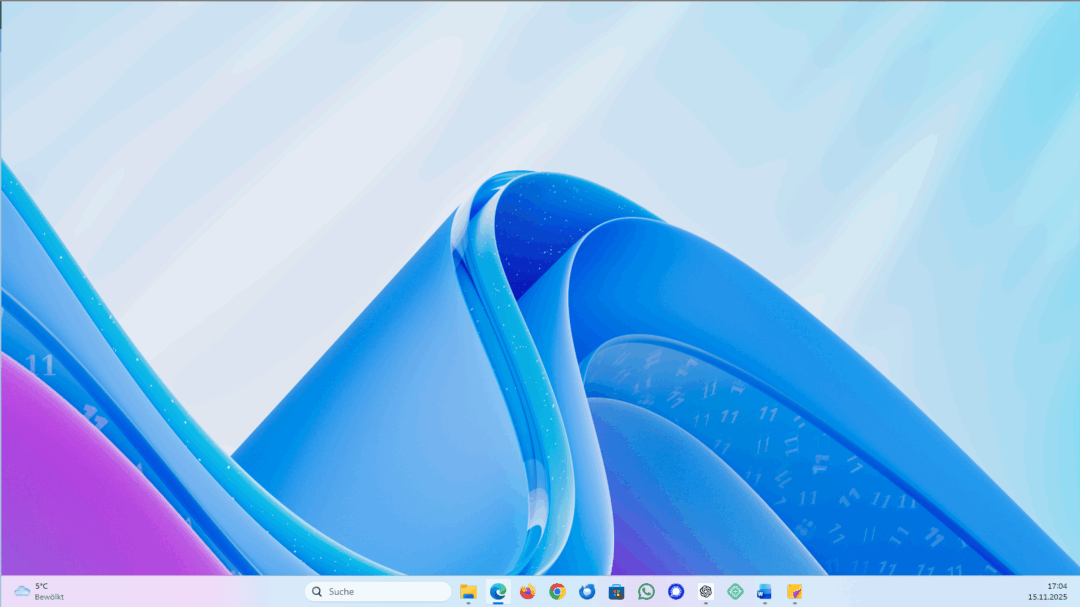Open Microsoft Edge from the taskbar
1080x607 pixels.
[497, 591]
